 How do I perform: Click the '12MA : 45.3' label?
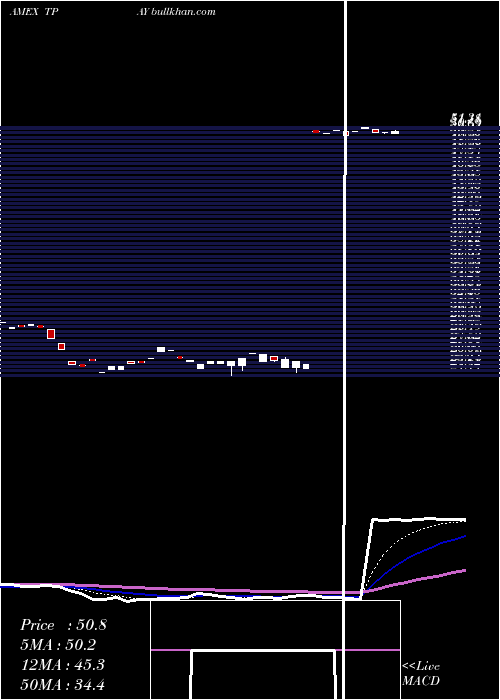tap(63, 665)
